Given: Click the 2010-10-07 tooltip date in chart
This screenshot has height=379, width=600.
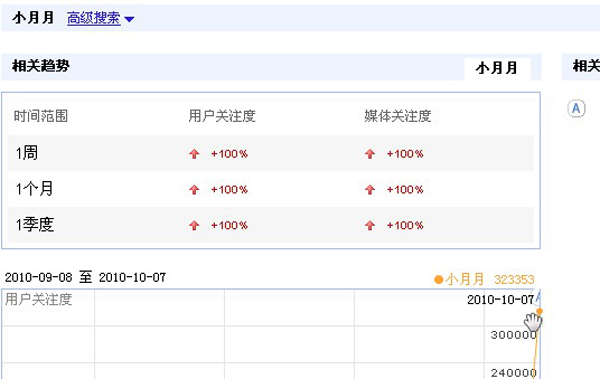Looking at the screenshot, I should click(x=500, y=300).
